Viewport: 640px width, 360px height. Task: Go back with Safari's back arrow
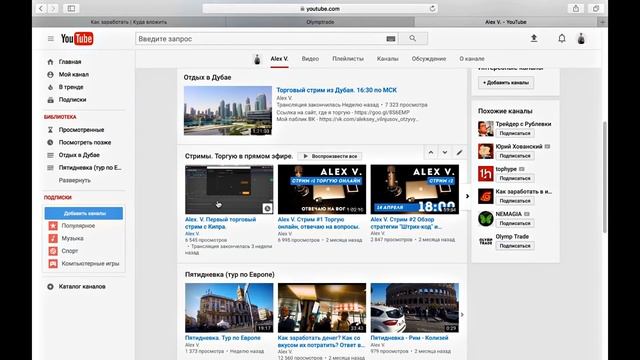coord(41,8)
